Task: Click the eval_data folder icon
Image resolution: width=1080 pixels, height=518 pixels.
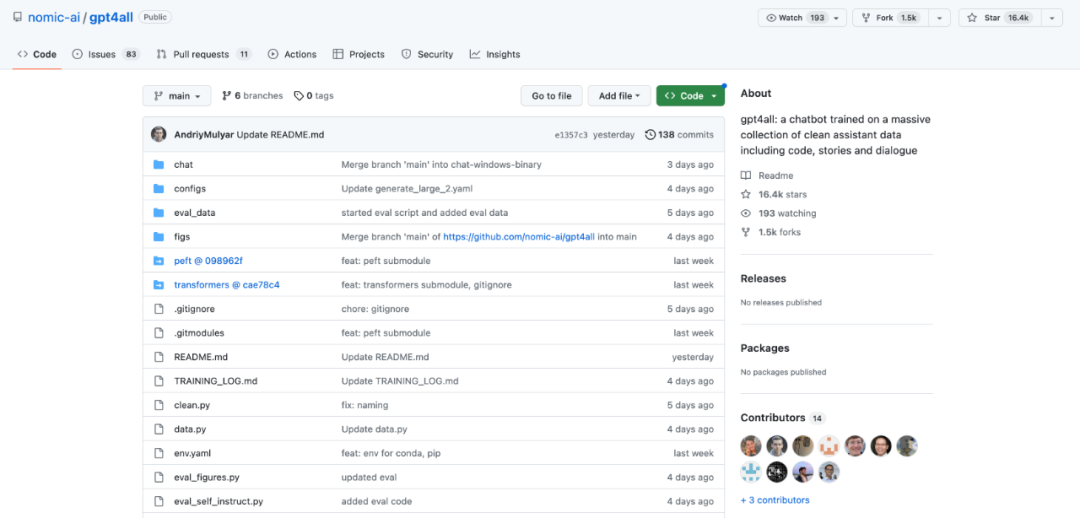Action: coord(159,213)
